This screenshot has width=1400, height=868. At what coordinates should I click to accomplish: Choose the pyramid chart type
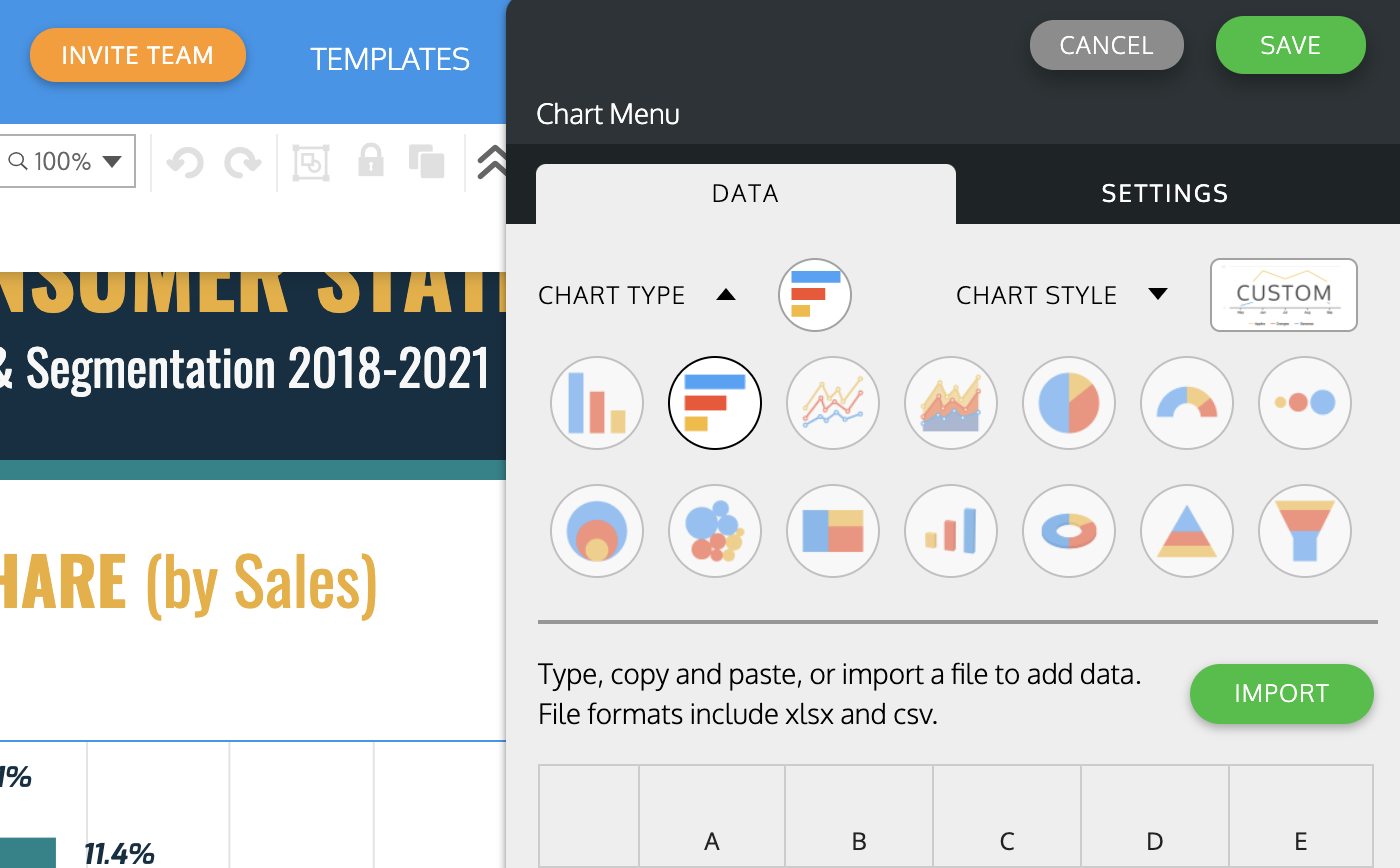pos(1187,531)
